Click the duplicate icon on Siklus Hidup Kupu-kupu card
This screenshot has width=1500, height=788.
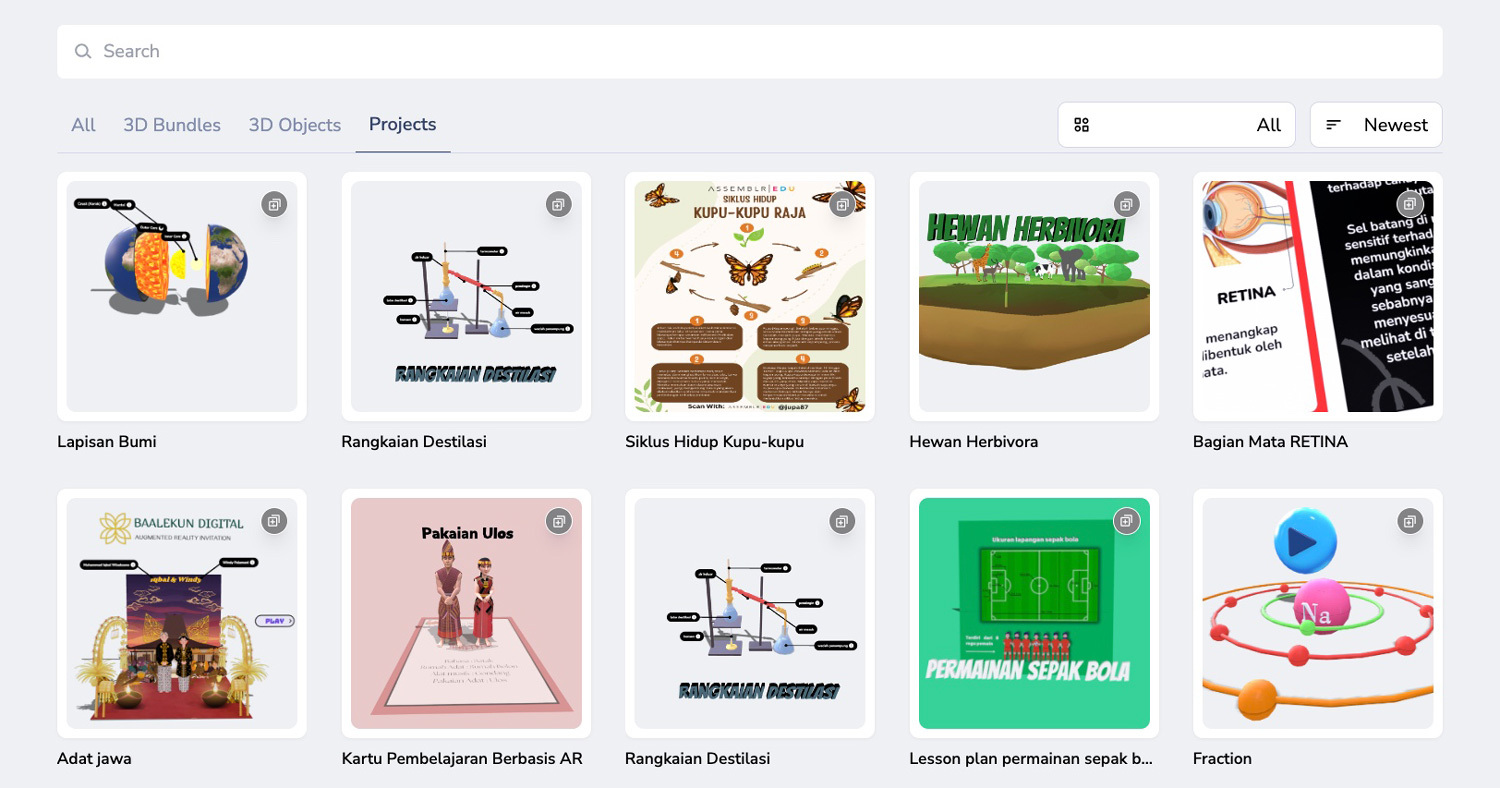[x=843, y=204]
